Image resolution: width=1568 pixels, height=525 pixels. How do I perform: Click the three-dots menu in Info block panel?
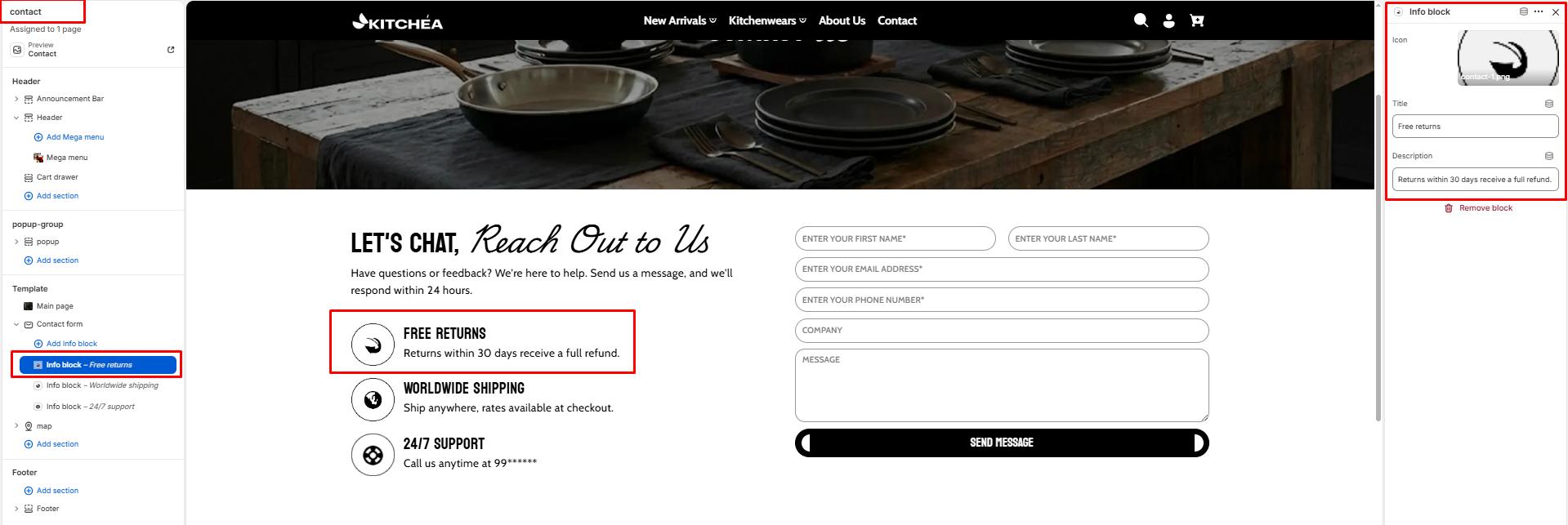pos(1539,12)
